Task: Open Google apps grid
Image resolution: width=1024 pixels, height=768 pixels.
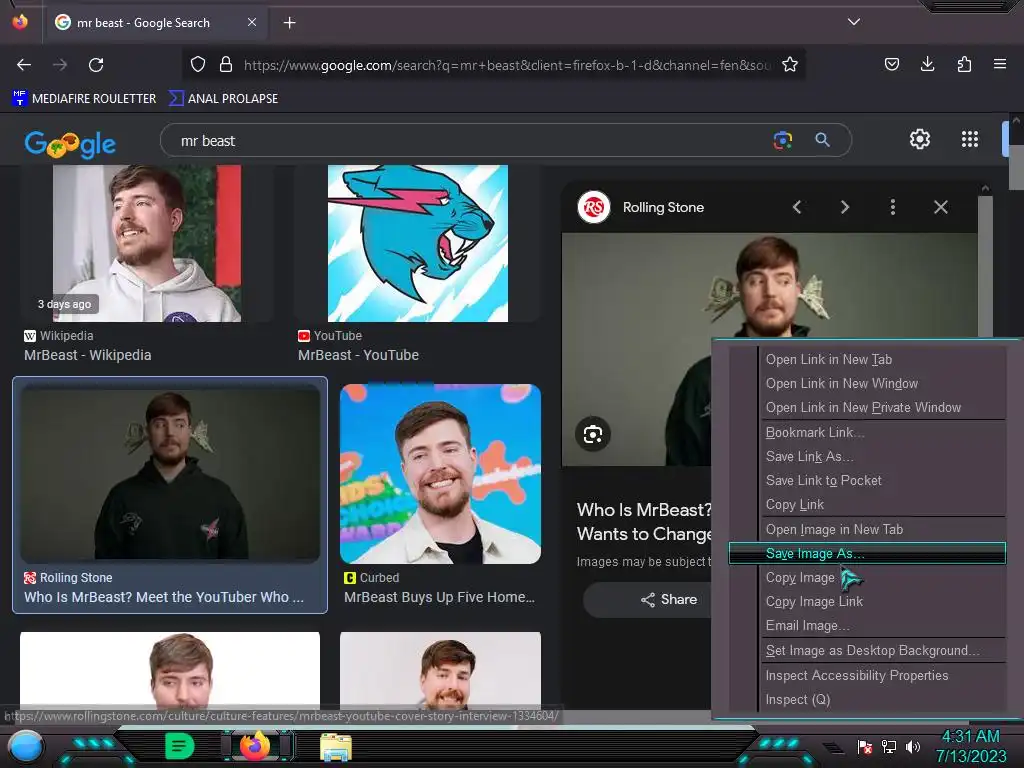Action: (x=970, y=139)
